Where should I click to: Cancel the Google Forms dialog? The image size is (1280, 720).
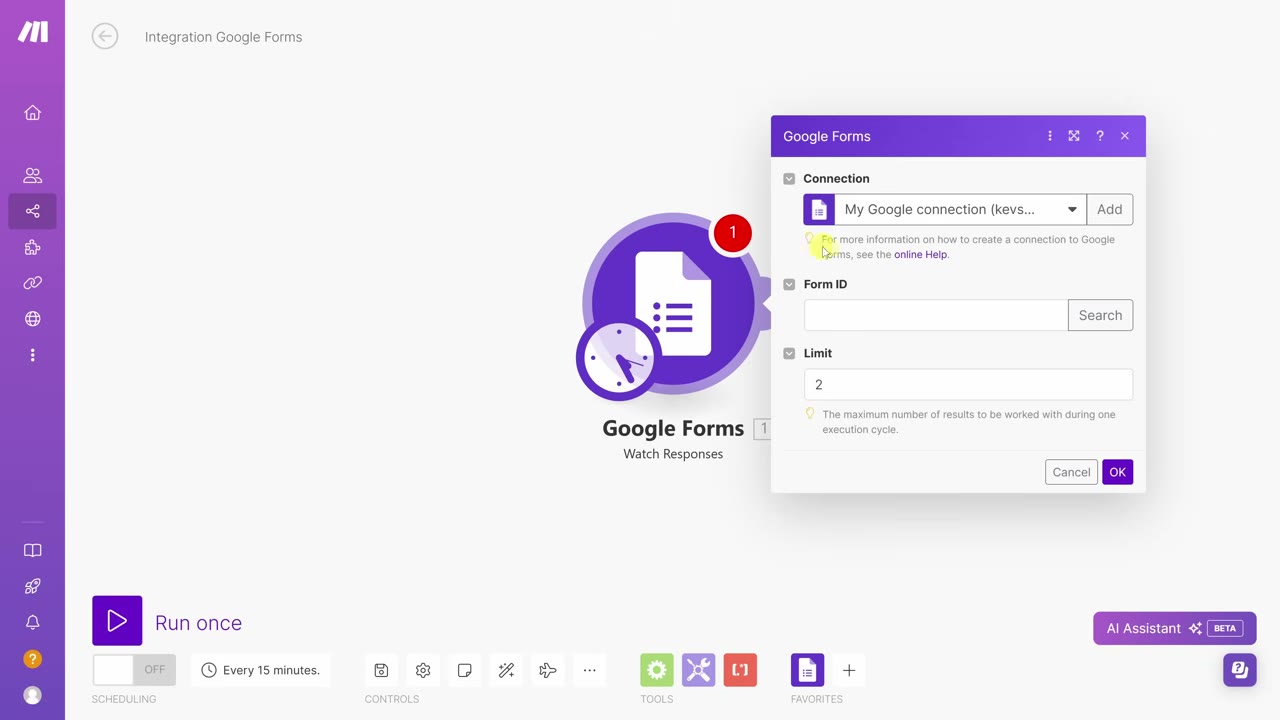pos(1071,472)
